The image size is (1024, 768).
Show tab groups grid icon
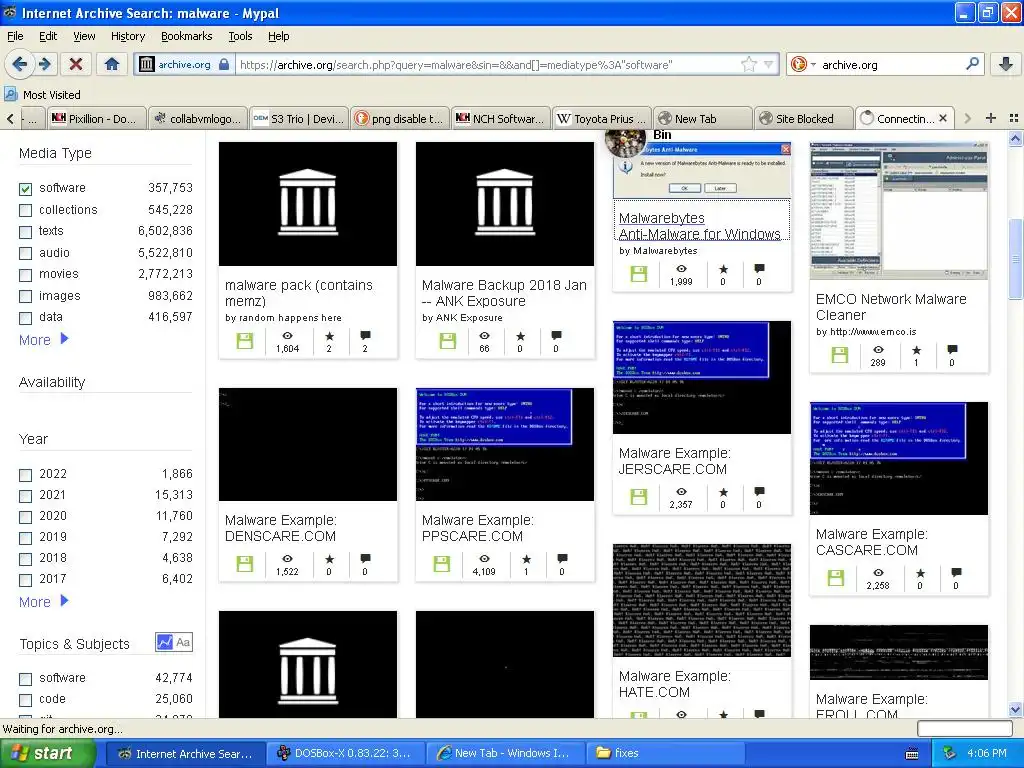point(1014,118)
